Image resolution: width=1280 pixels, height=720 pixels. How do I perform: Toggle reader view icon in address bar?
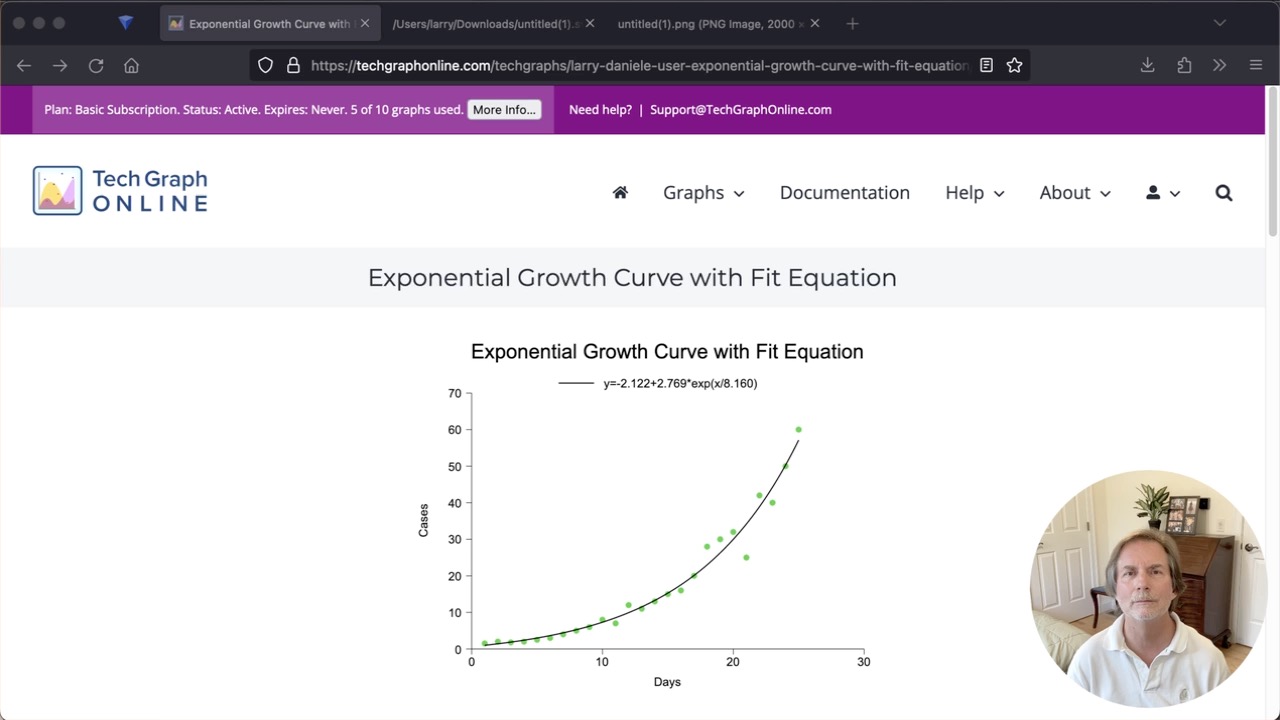(986, 66)
